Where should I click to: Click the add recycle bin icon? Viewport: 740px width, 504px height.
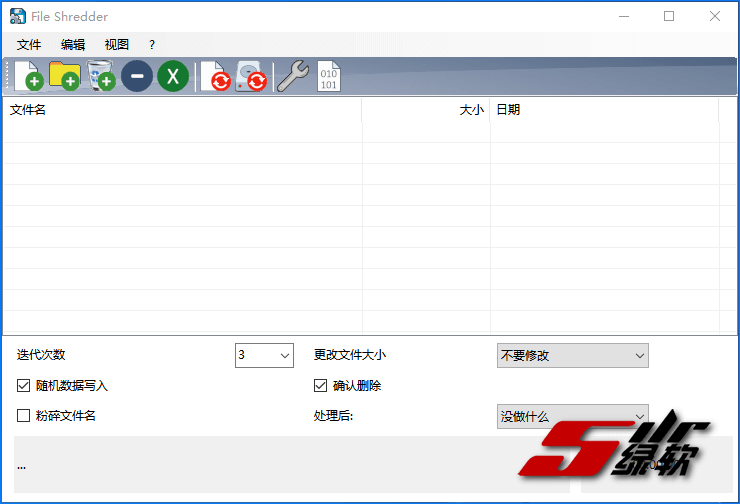(100, 76)
